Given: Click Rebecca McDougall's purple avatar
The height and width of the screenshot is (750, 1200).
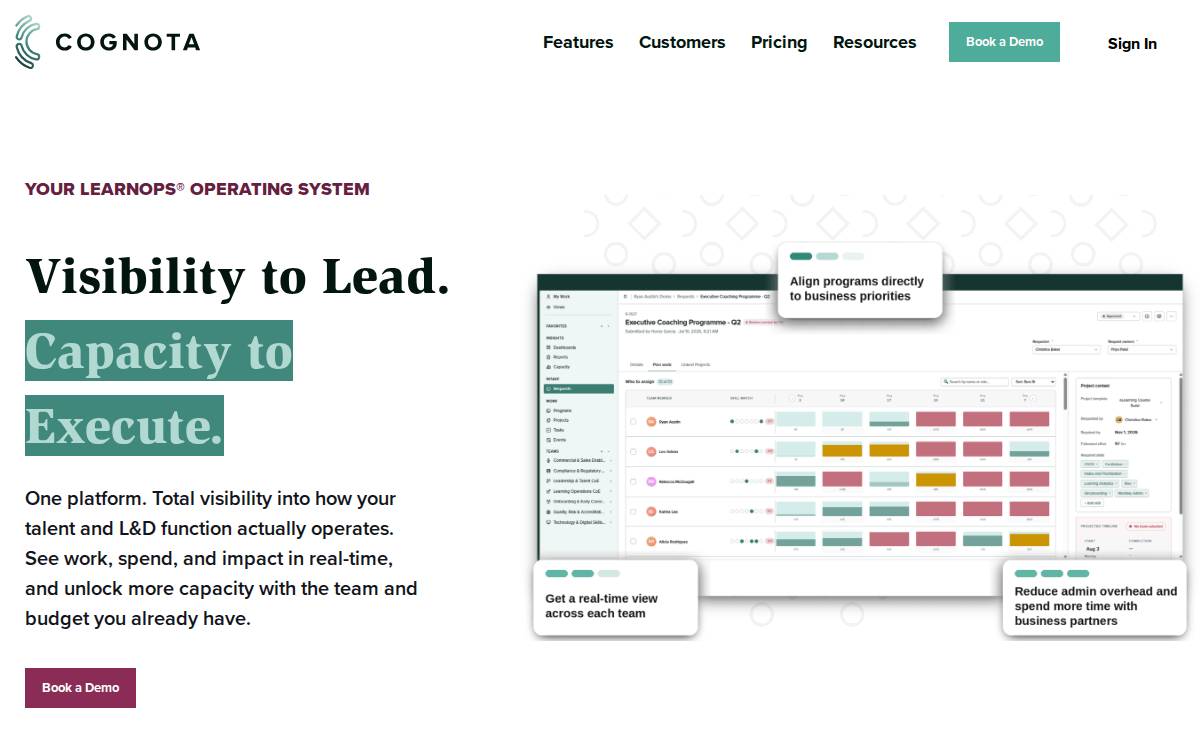Looking at the screenshot, I should coord(651,482).
